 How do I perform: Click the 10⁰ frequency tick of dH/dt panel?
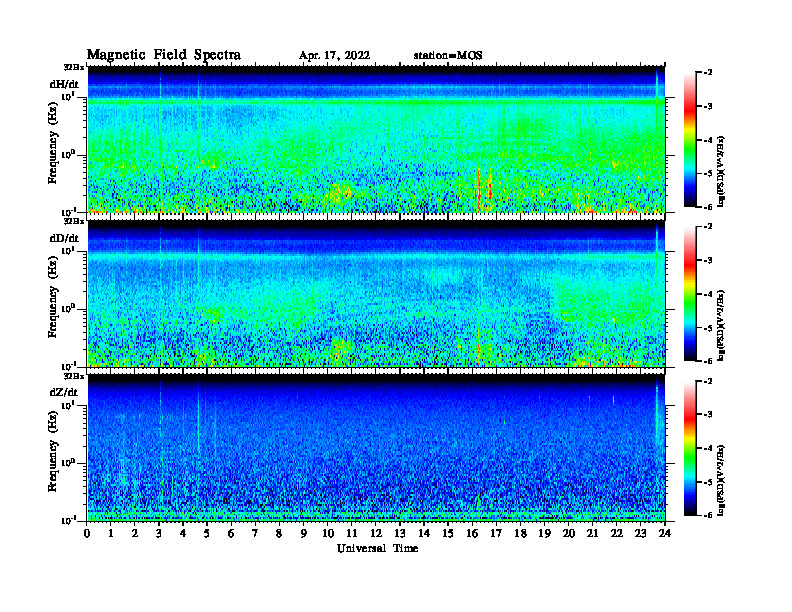tap(68, 155)
